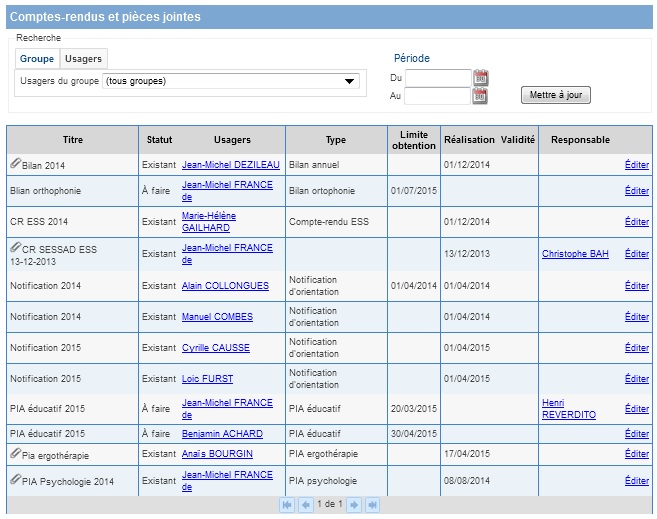Open the 'Du' date calendar picker
This screenshot has height=519, width=657.
pos(480,78)
